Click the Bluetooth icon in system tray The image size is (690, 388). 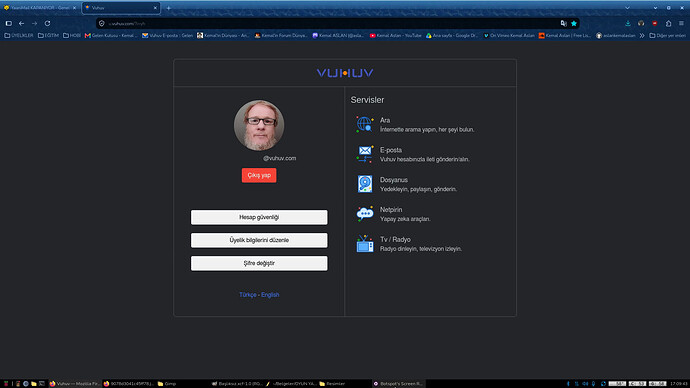click(x=568, y=384)
